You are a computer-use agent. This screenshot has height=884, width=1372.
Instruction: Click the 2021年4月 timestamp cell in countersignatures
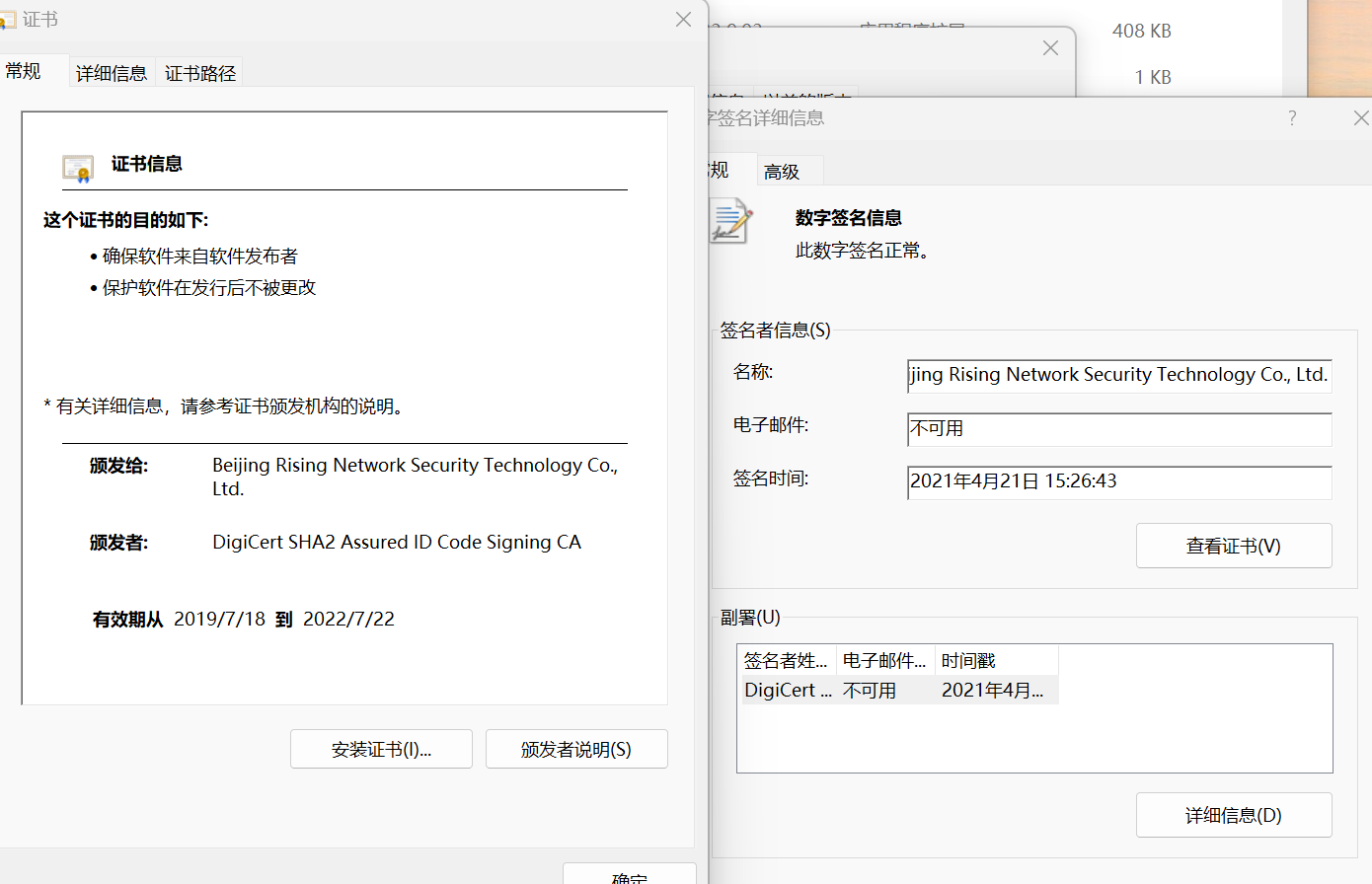[993, 691]
